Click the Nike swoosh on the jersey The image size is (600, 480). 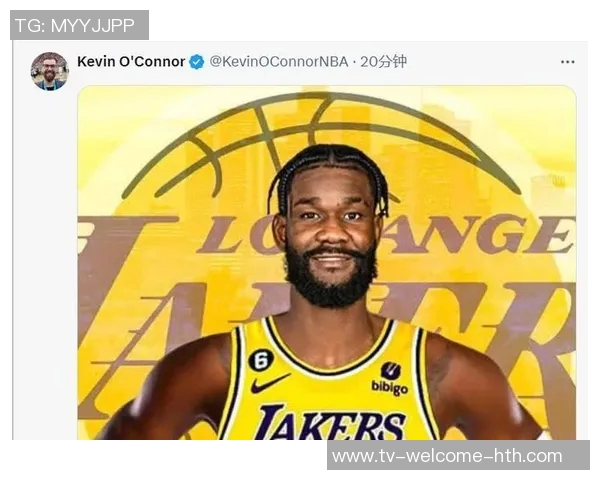[270, 382]
